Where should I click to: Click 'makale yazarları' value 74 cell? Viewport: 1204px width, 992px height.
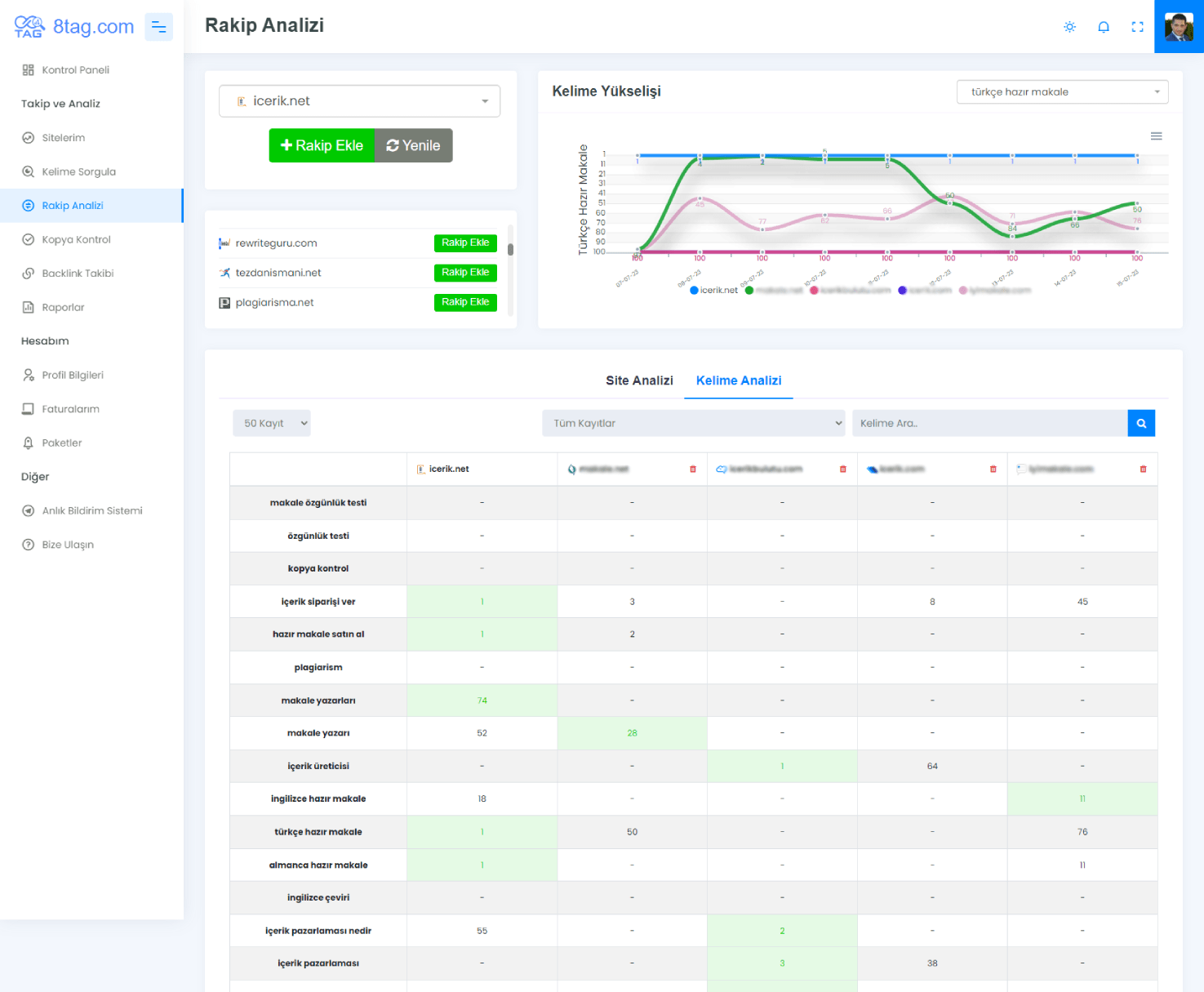(482, 701)
